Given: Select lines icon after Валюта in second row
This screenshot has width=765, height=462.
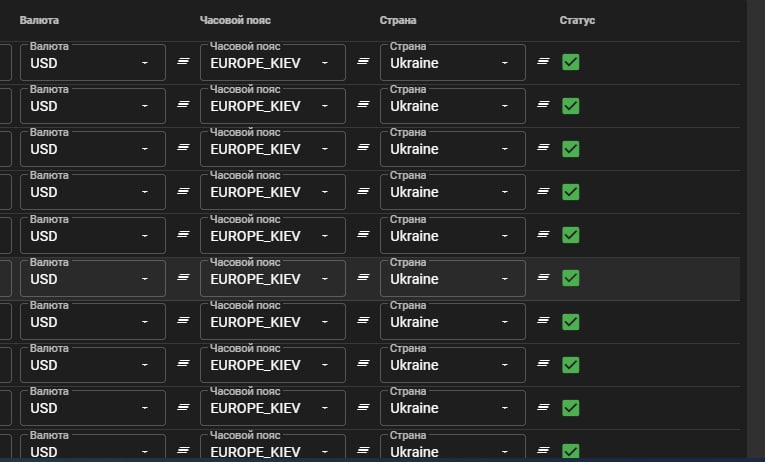Looking at the screenshot, I should 183,104.
